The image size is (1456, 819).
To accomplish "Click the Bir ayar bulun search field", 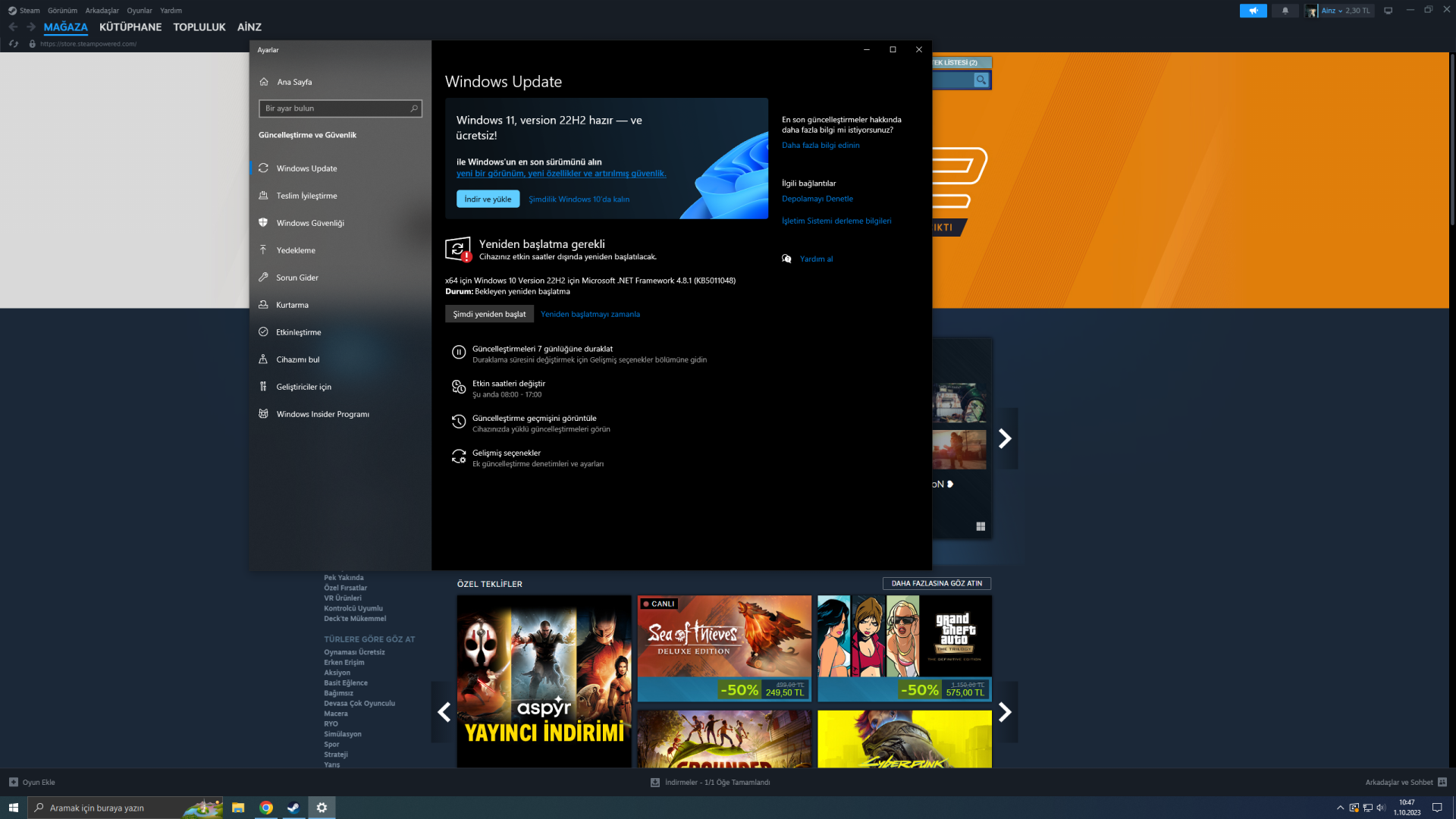I will pyautogui.click(x=334, y=108).
